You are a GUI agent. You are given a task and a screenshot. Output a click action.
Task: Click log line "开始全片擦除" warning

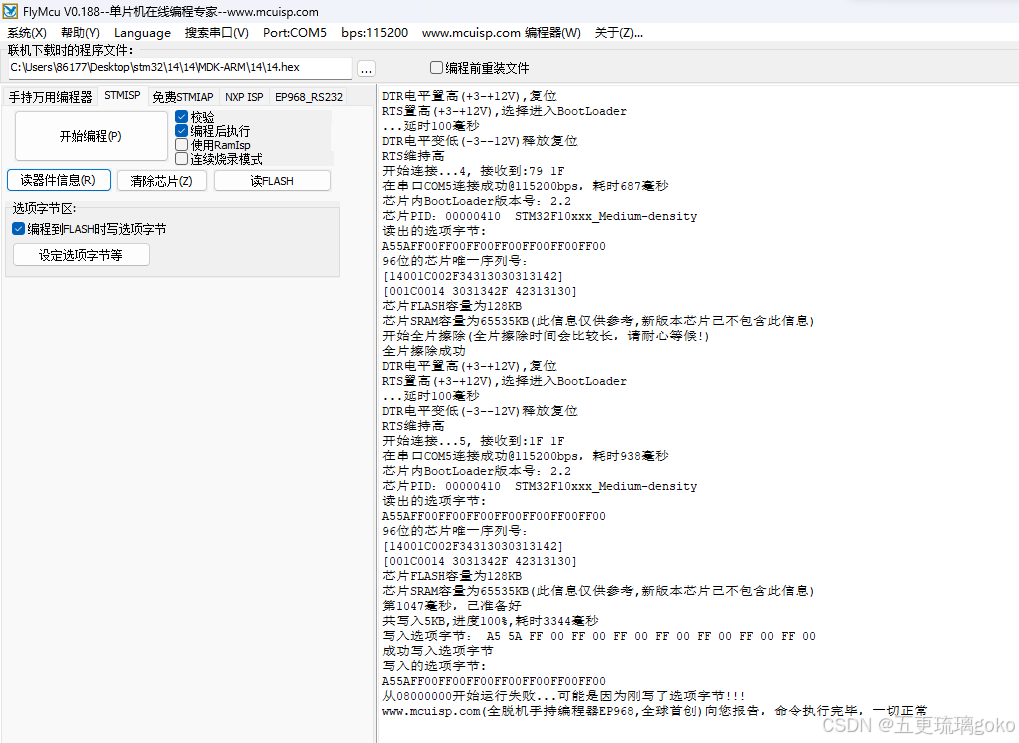click(546, 336)
